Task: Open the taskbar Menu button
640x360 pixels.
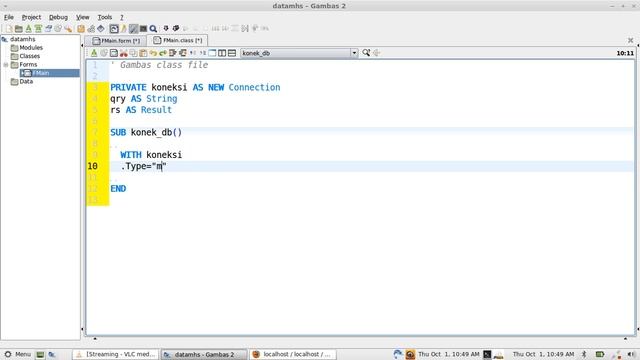Action: click(x=18, y=354)
